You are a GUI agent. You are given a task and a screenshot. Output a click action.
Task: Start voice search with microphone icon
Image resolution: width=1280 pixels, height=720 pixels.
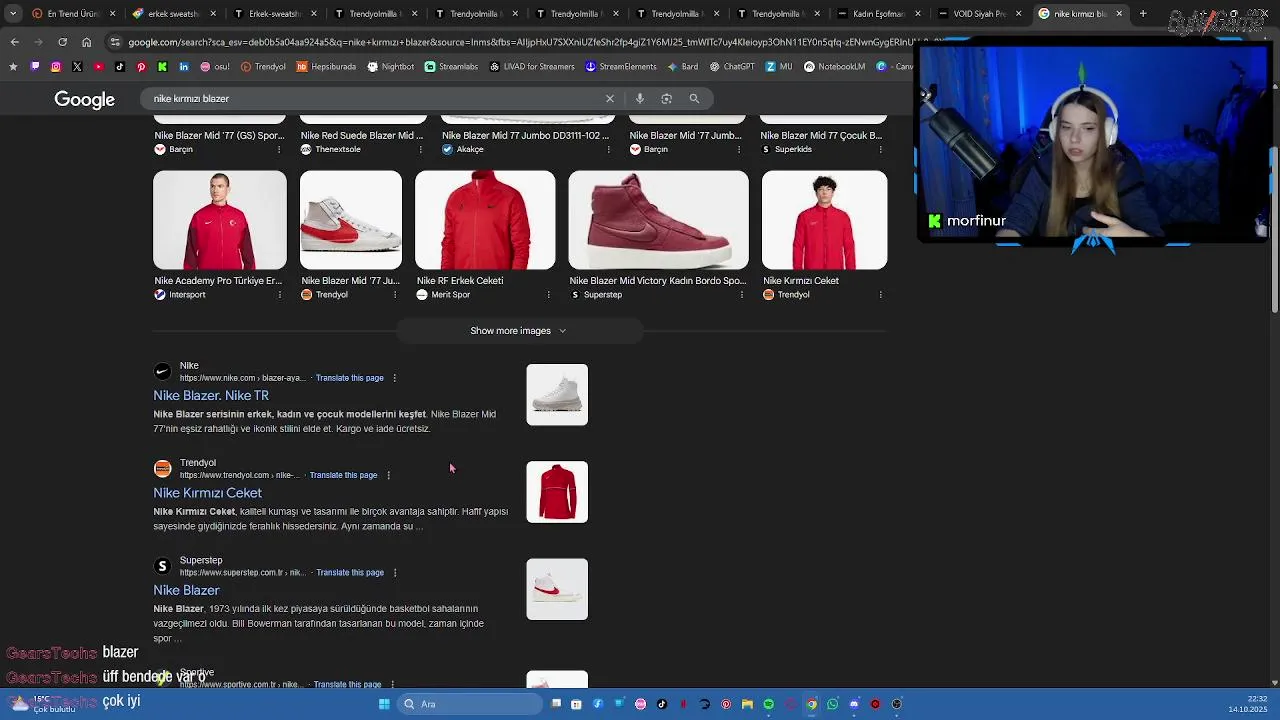click(640, 99)
